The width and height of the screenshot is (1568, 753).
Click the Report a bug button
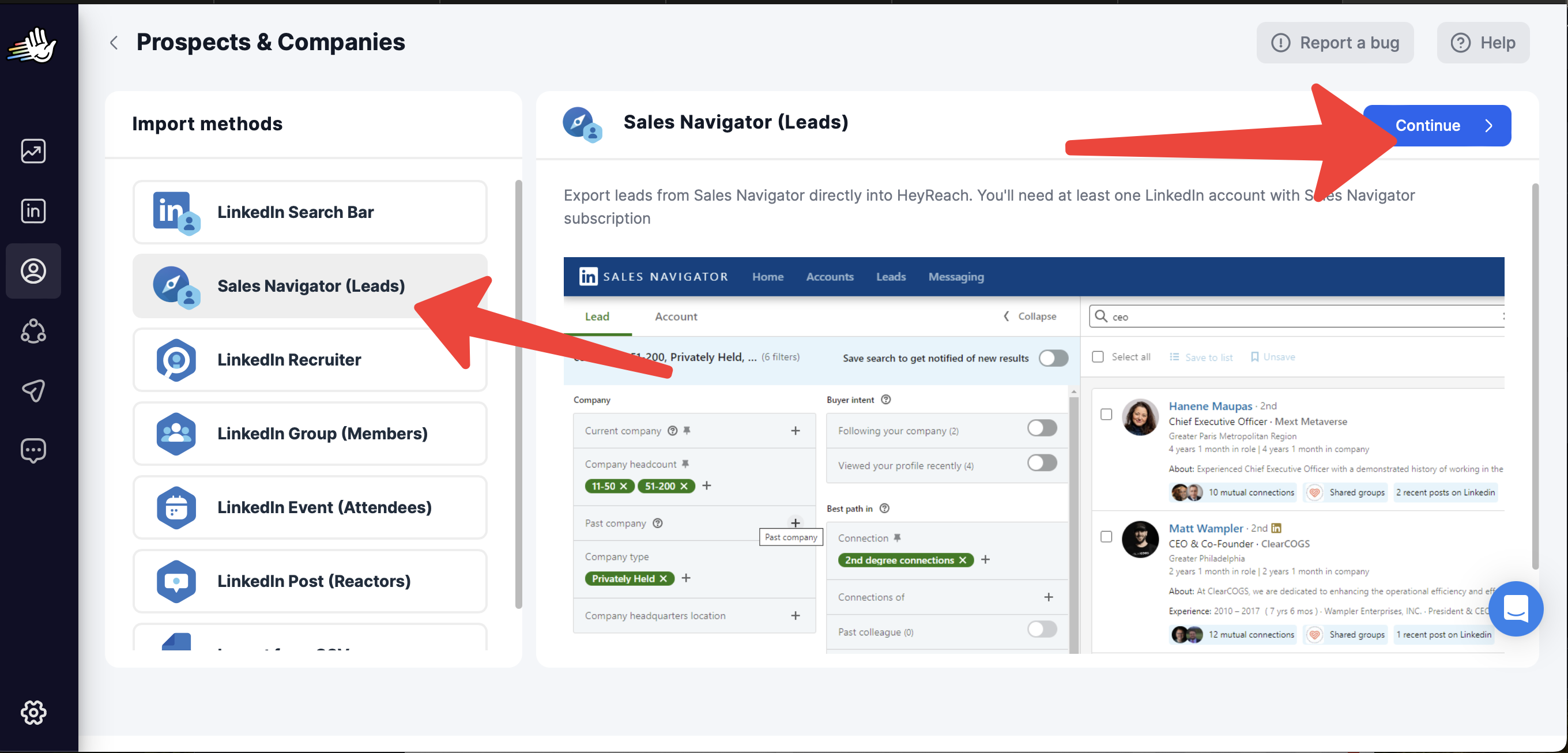1335,43
